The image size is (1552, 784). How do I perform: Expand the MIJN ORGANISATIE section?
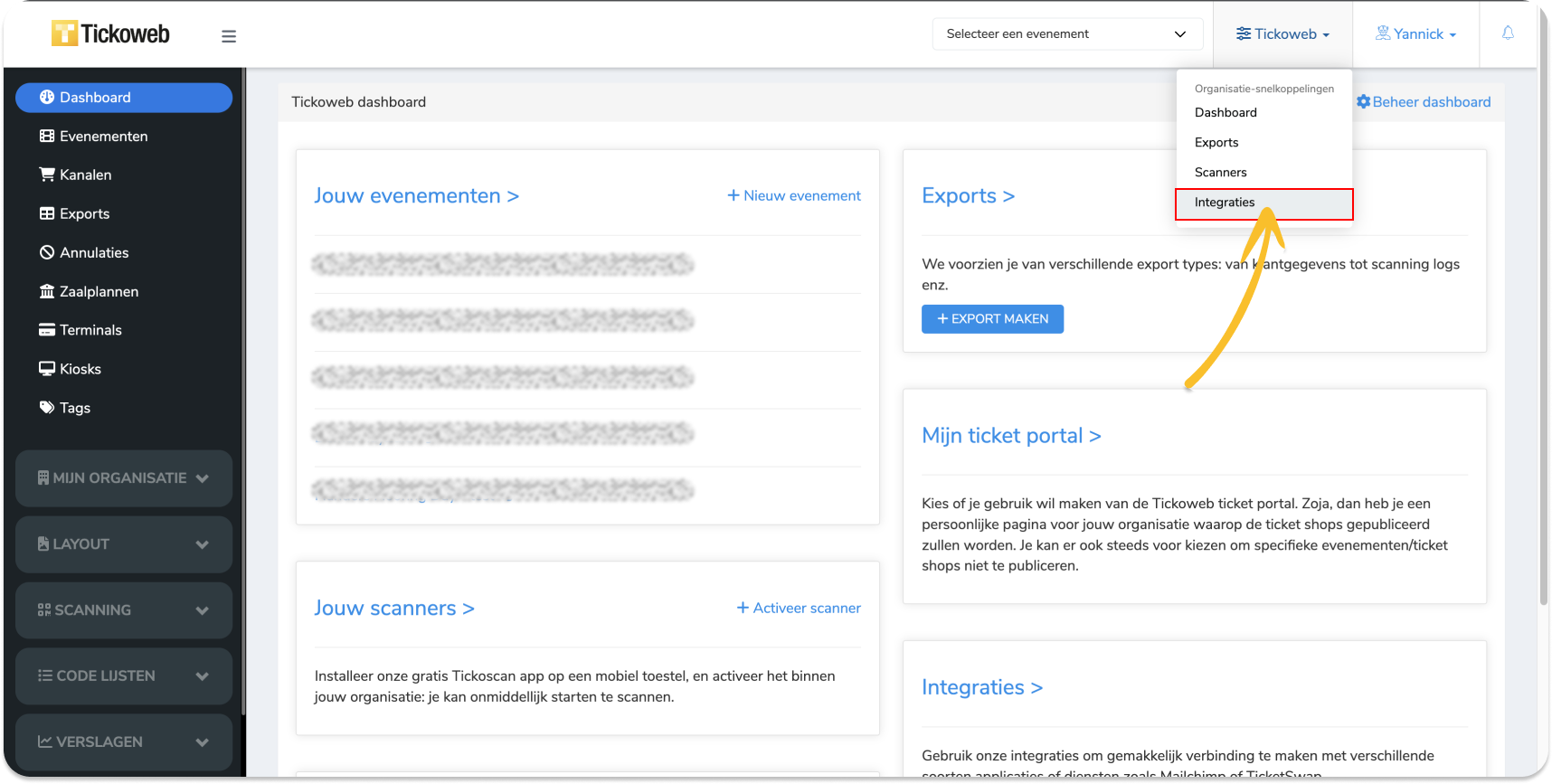[124, 478]
